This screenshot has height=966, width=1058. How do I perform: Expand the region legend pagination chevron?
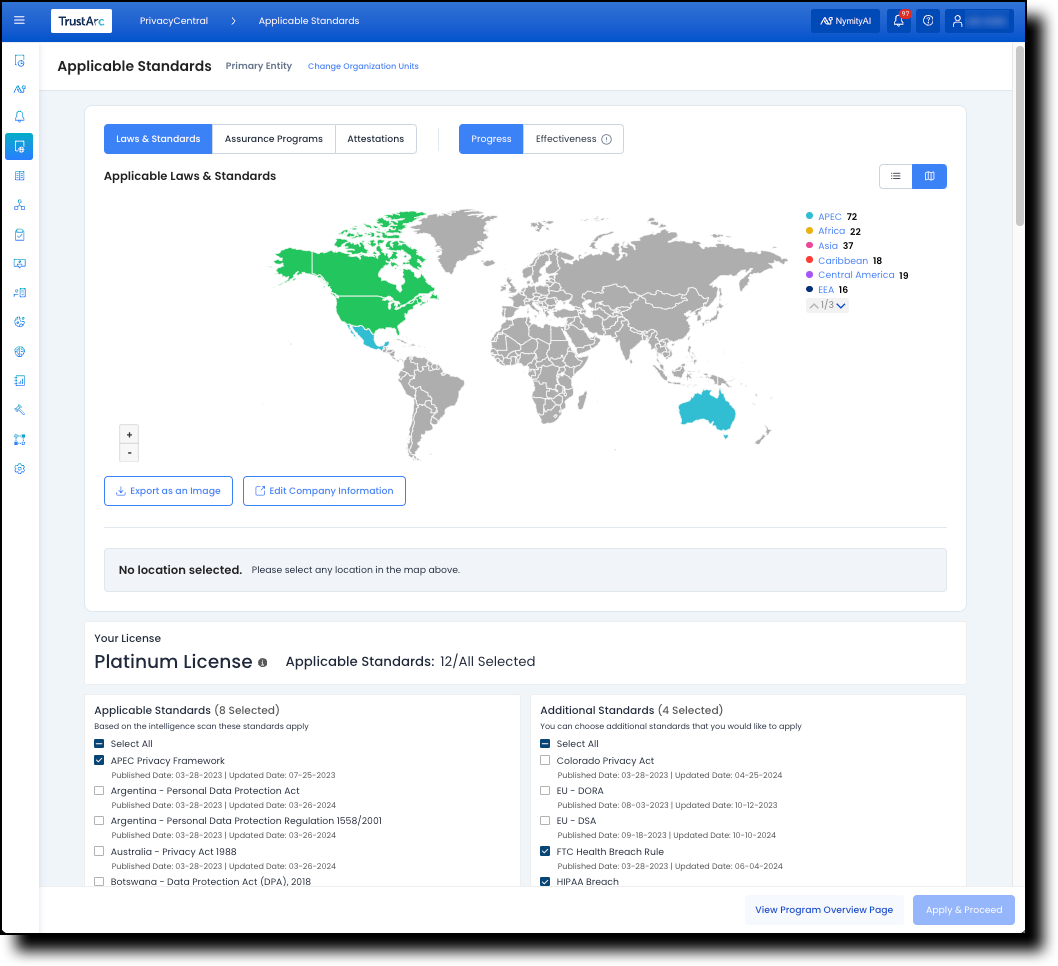point(840,305)
